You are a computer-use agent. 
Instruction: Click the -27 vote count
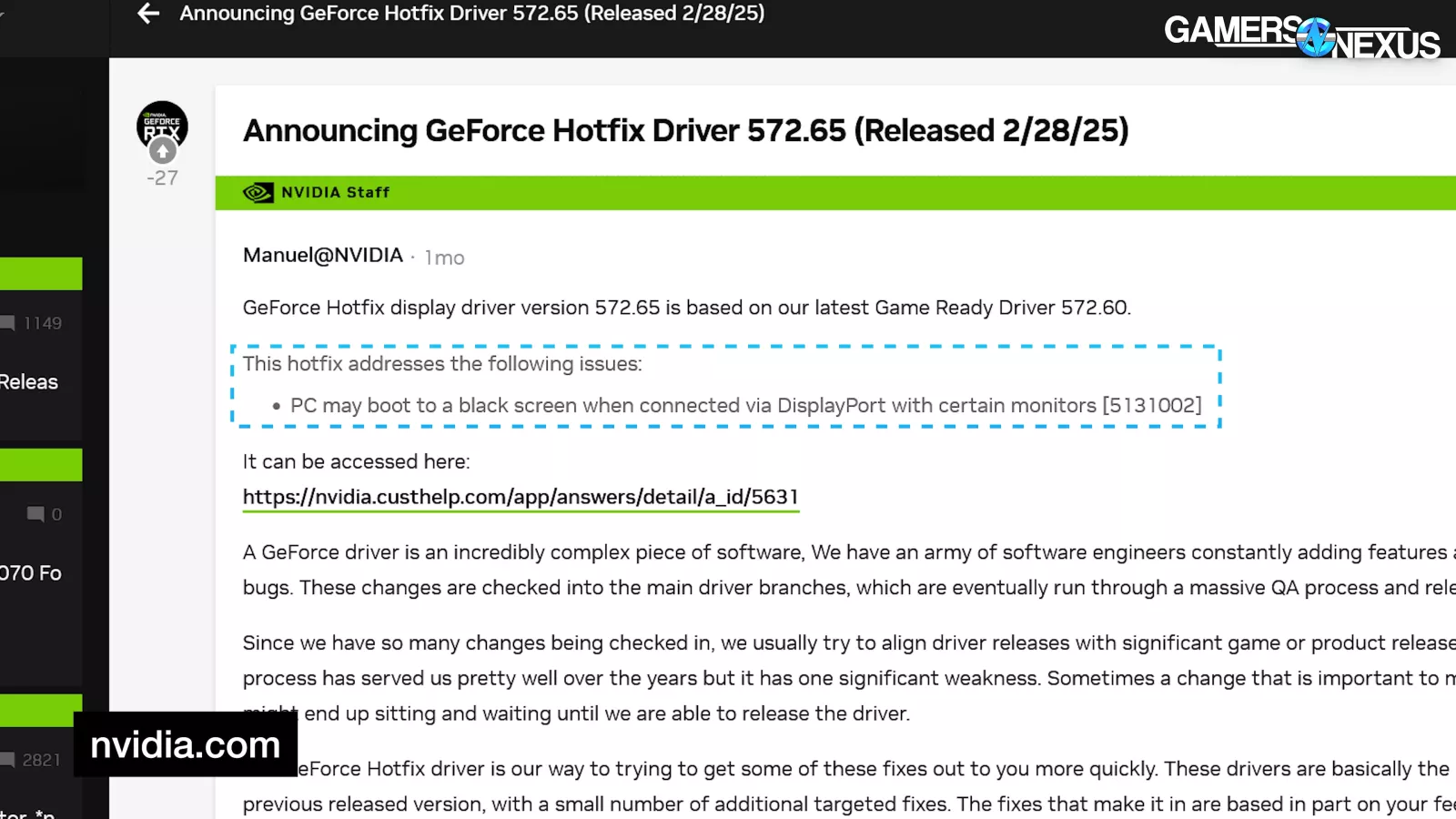pyautogui.click(x=163, y=178)
